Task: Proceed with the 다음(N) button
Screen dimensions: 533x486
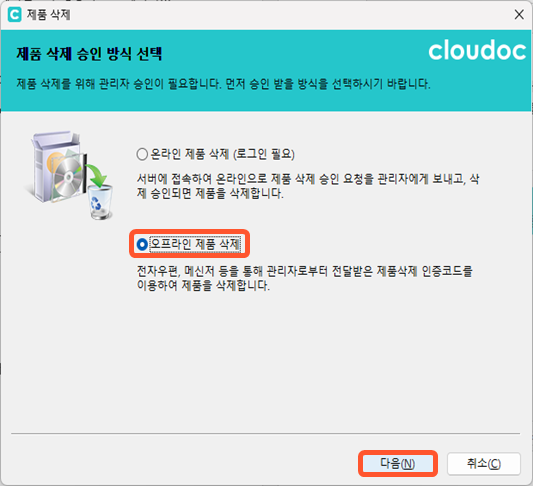Action: coord(398,464)
